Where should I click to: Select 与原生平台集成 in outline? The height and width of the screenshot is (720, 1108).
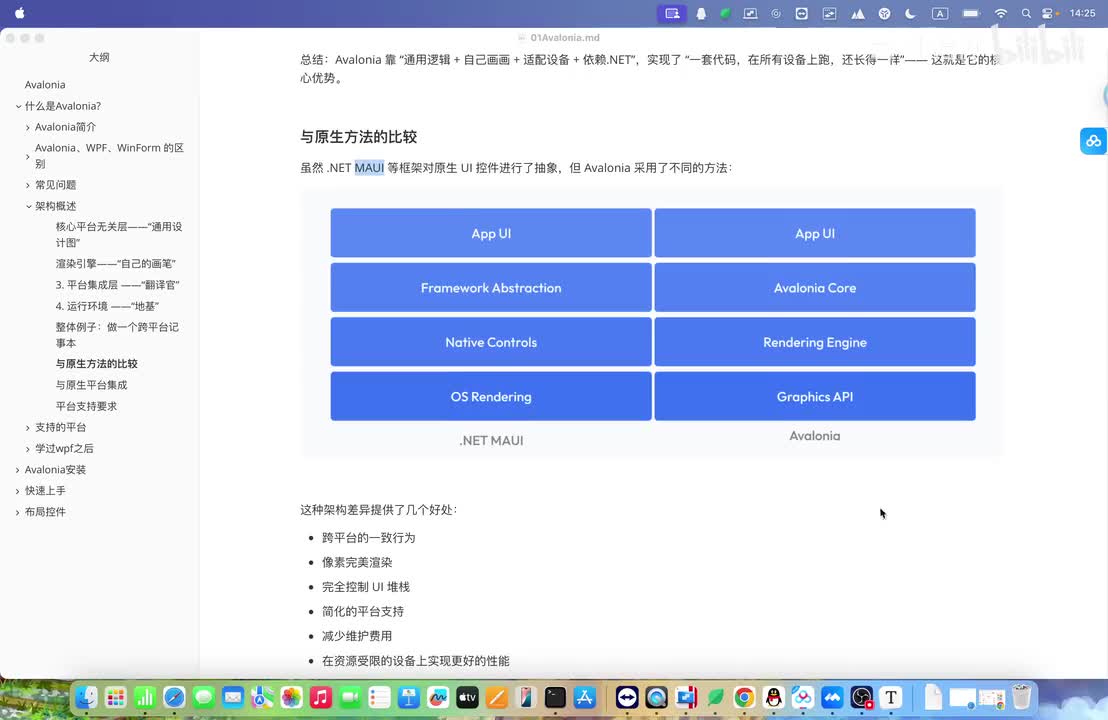(x=92, y=385)
